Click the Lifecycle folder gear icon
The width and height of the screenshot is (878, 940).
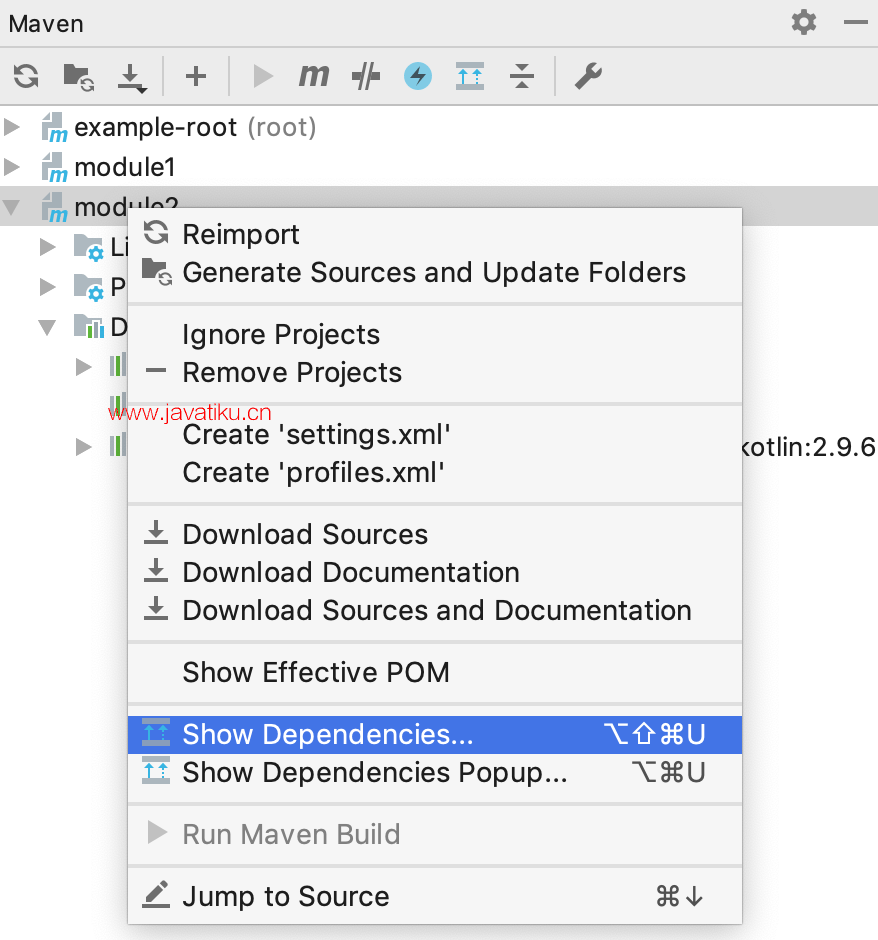pos(88,248)
